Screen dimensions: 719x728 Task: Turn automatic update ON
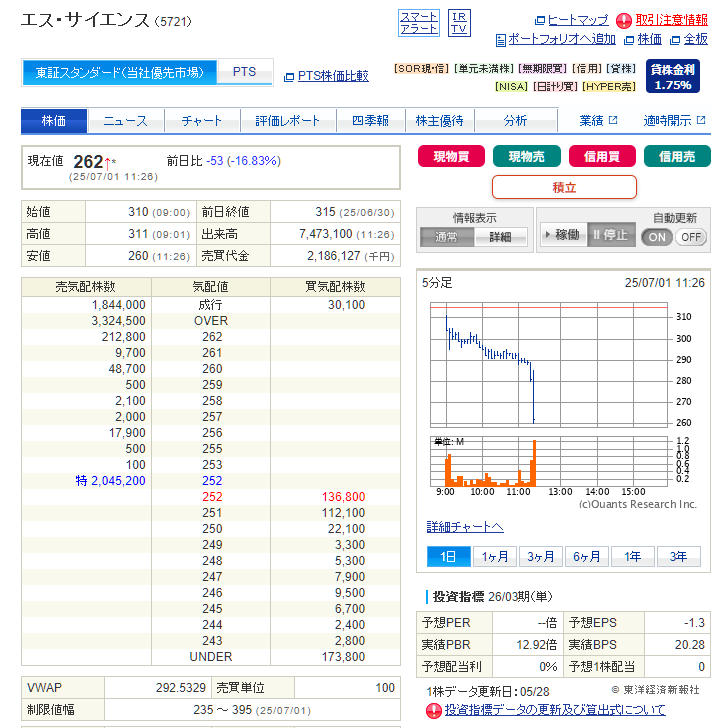click(x=657, y=237)
